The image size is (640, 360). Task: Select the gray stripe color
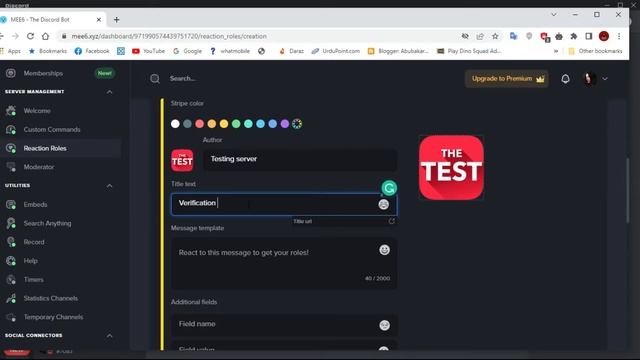(187, 124)
